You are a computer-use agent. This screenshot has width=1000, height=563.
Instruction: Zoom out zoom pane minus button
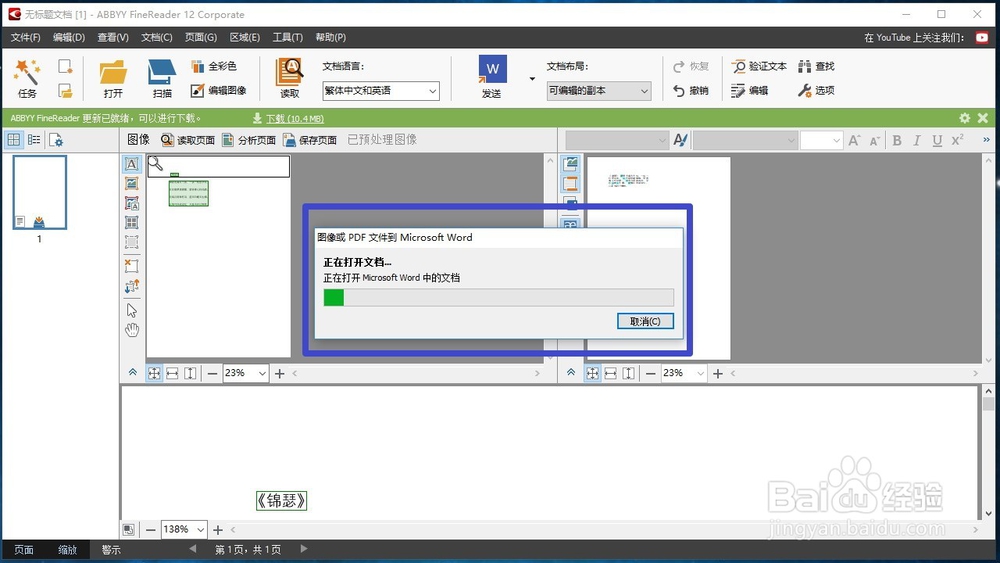coord(151,530)
